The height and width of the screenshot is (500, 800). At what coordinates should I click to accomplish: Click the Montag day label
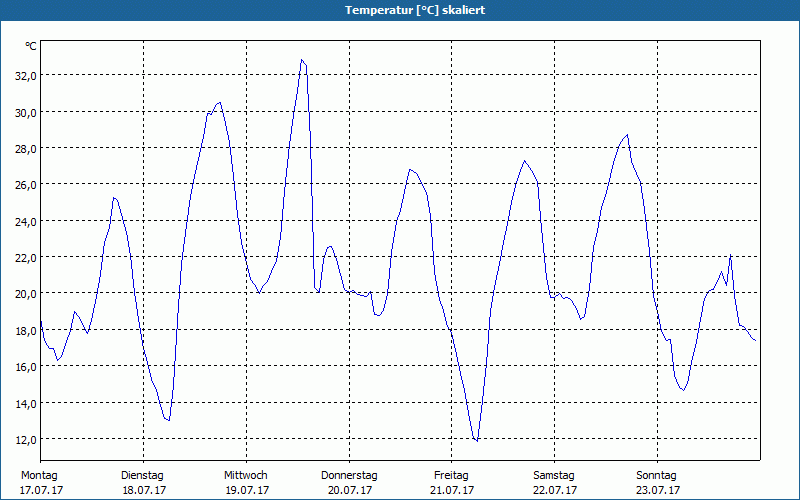pyautogui.click(x=40, y=475)
